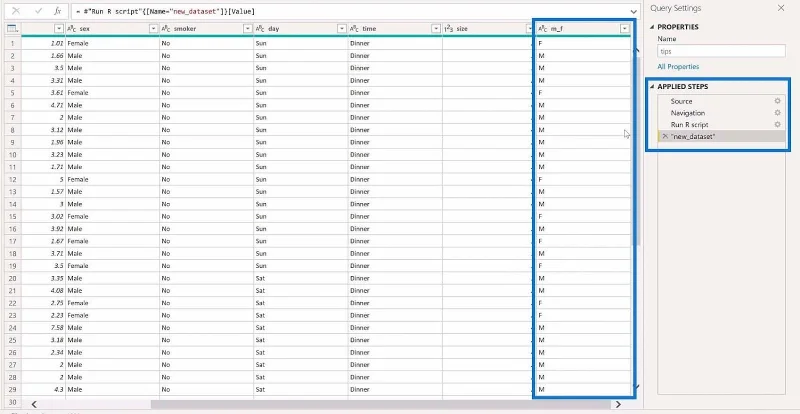Collapse the PROPERTIES section
The height and width of the screenshot is (414, 800).
coord(653,27)
